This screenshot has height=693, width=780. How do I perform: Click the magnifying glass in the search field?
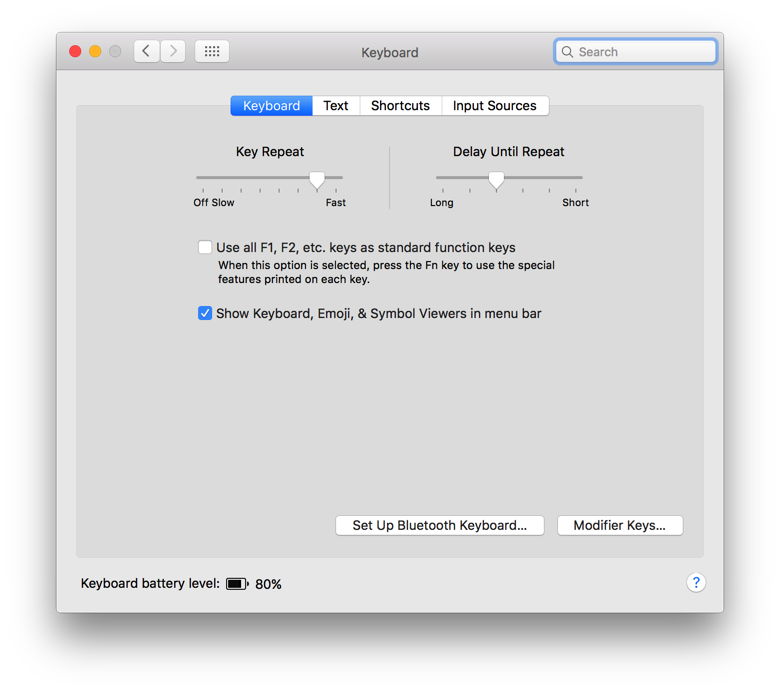567,52
